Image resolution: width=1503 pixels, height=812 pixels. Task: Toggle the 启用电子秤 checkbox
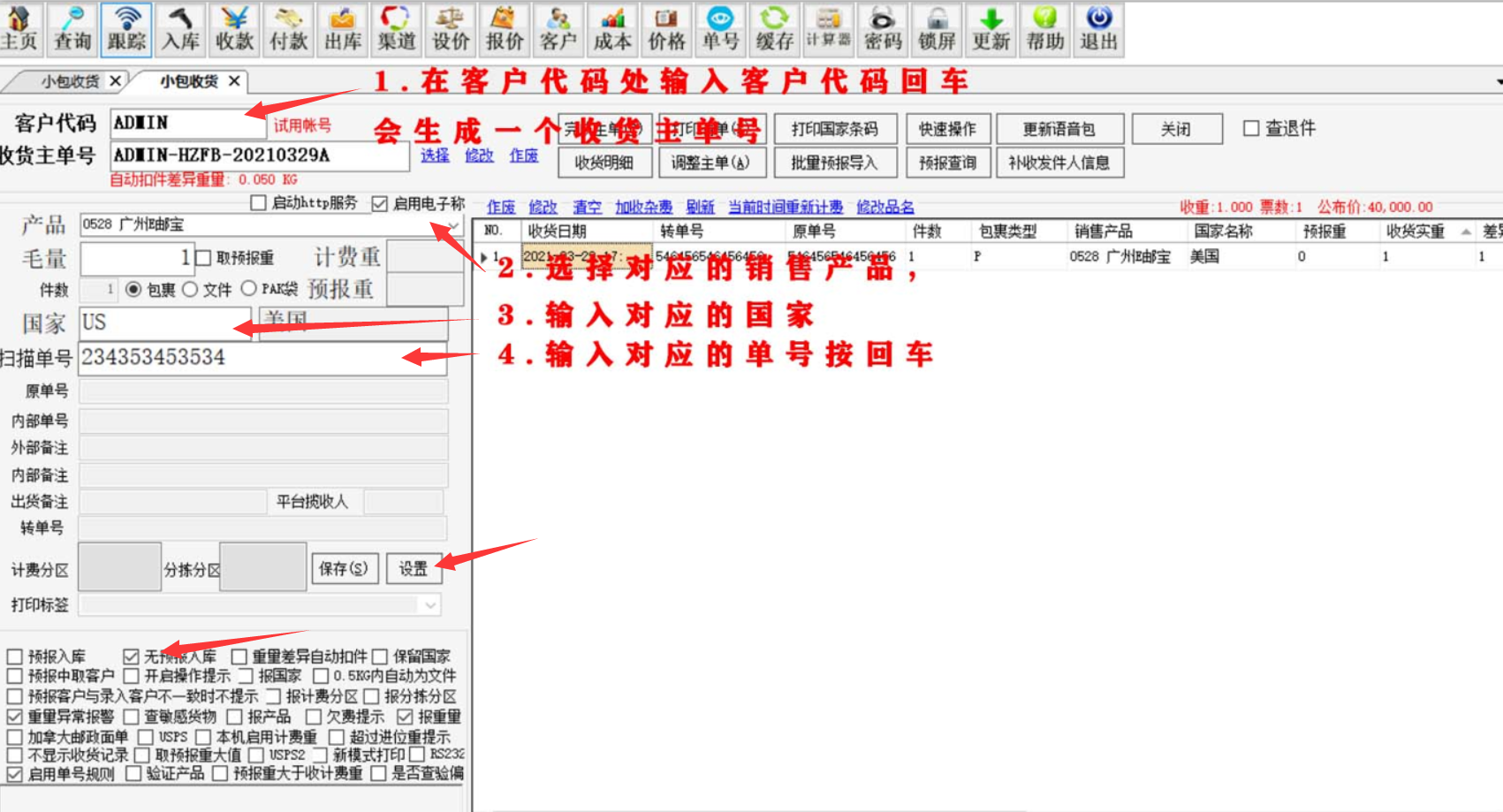(380, 204)
